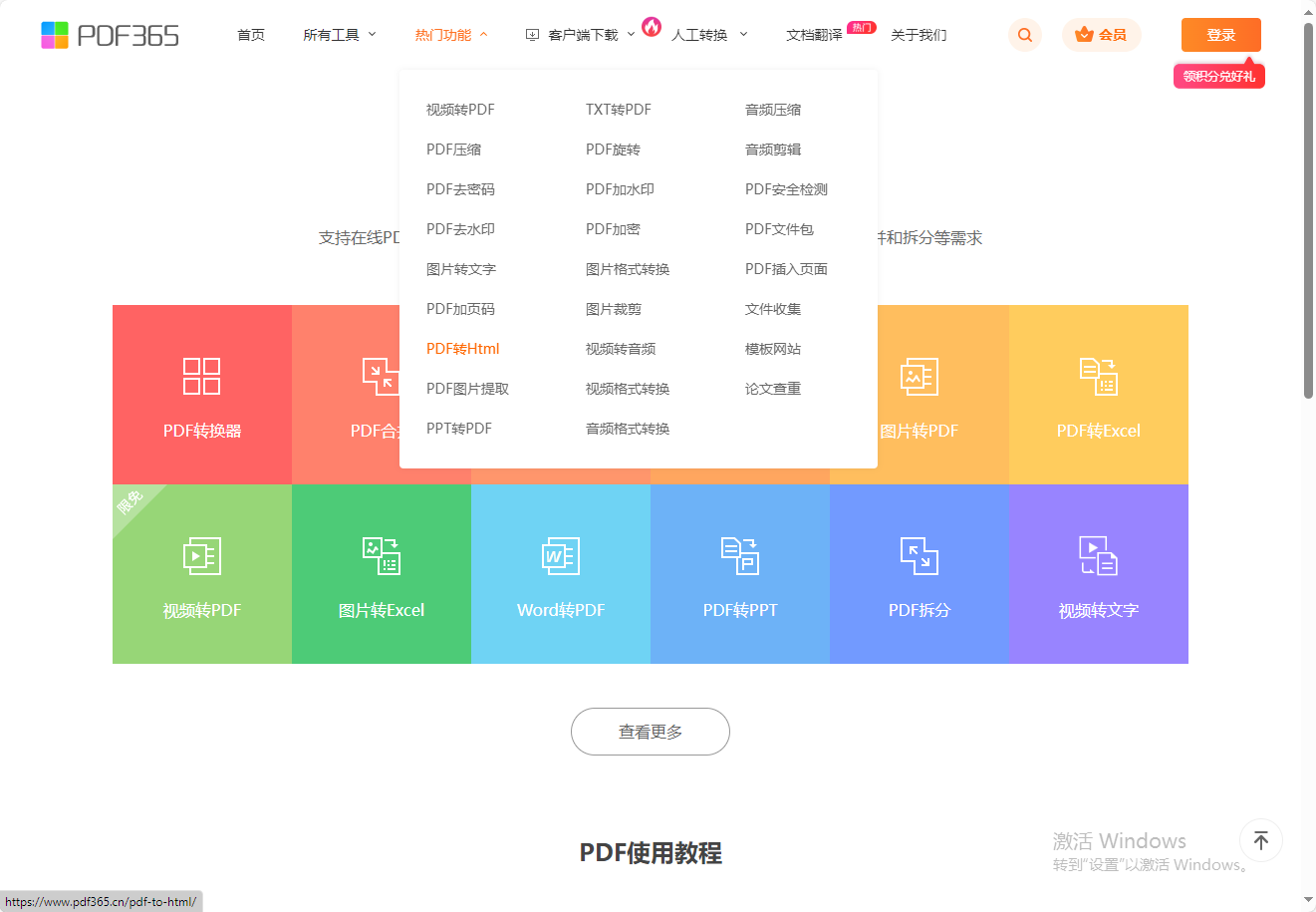Click the orange 登录 button
1316x912 pixels.
[x=1220, y=35]
